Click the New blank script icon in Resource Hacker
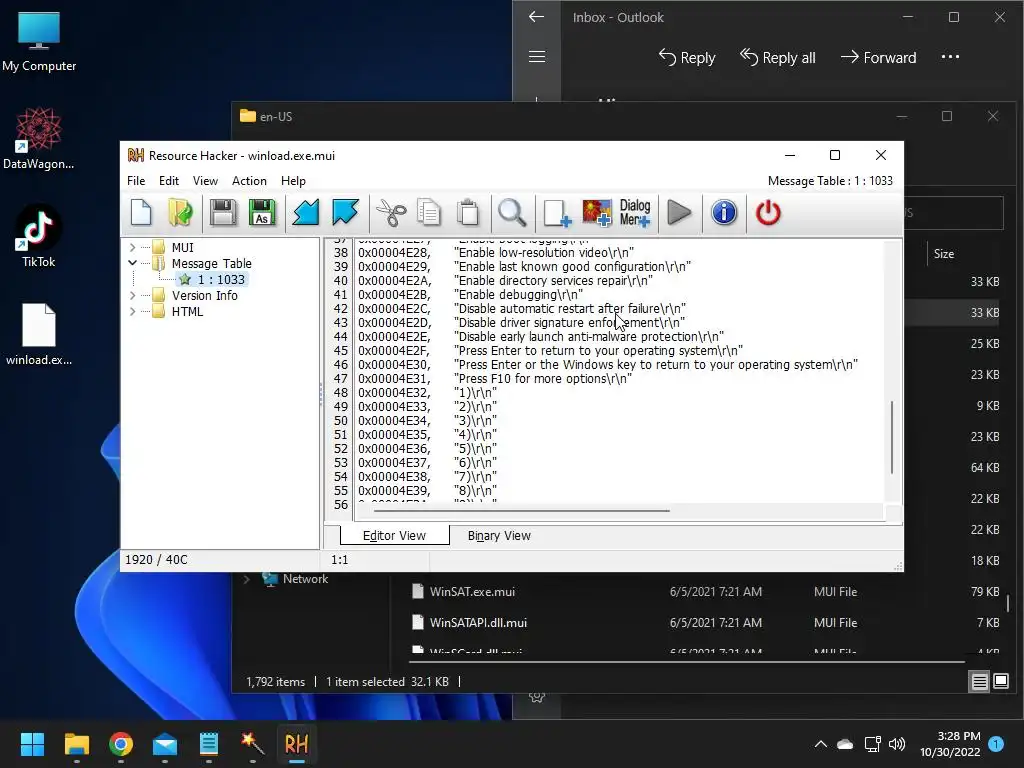This screenshot has height=768, width=1024. click(141, 213)
